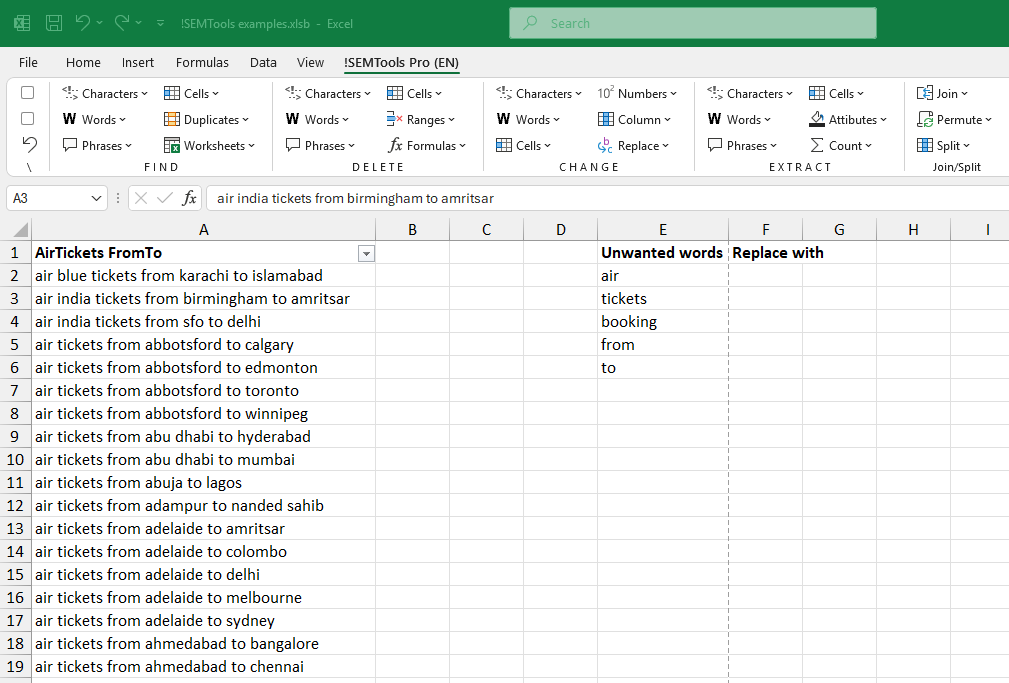Open the Replace tool in CHANGE group
This screenshot has width=1009, height=683.
coord(634,145)
